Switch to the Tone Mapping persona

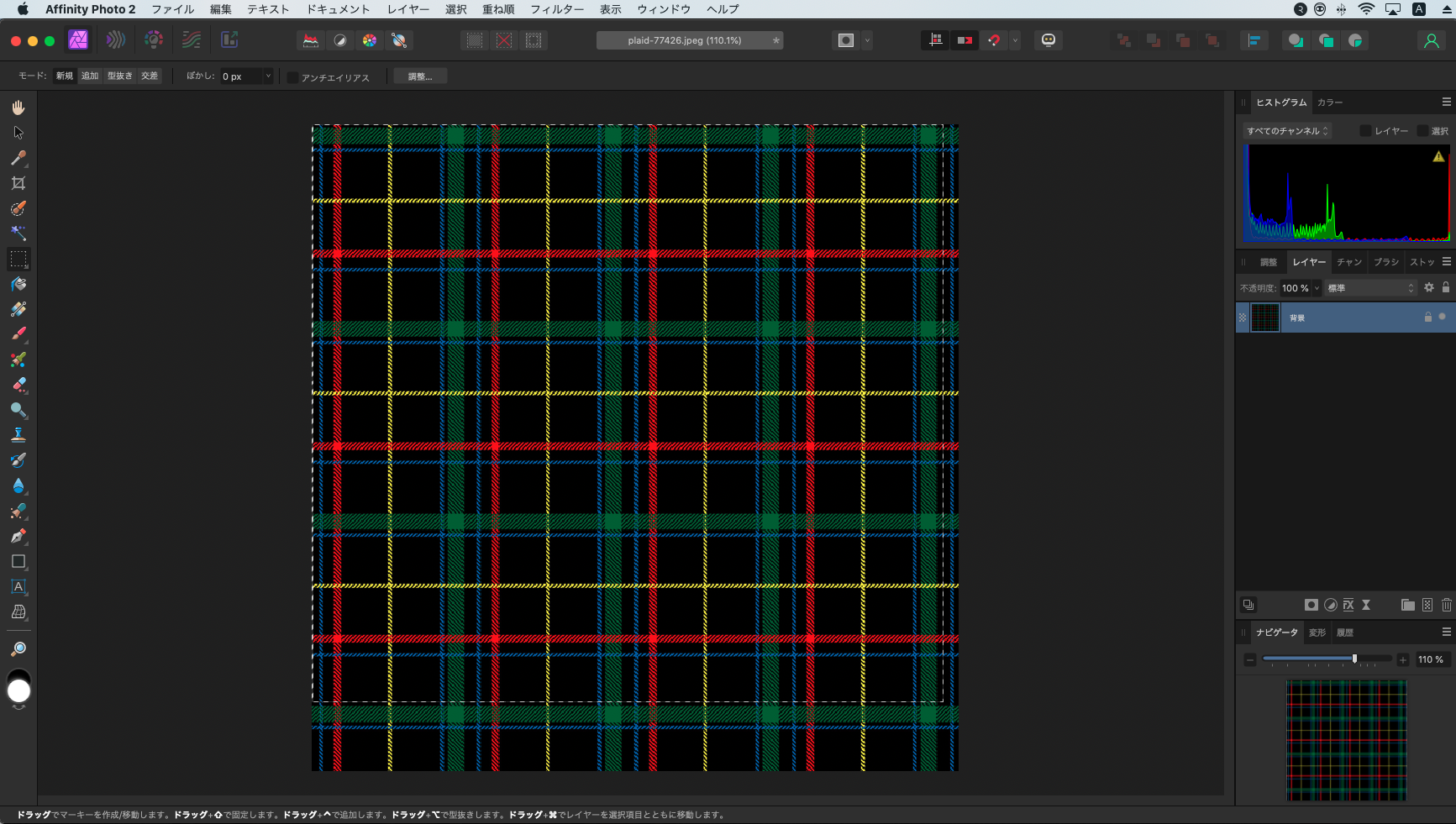coord(192,39)
